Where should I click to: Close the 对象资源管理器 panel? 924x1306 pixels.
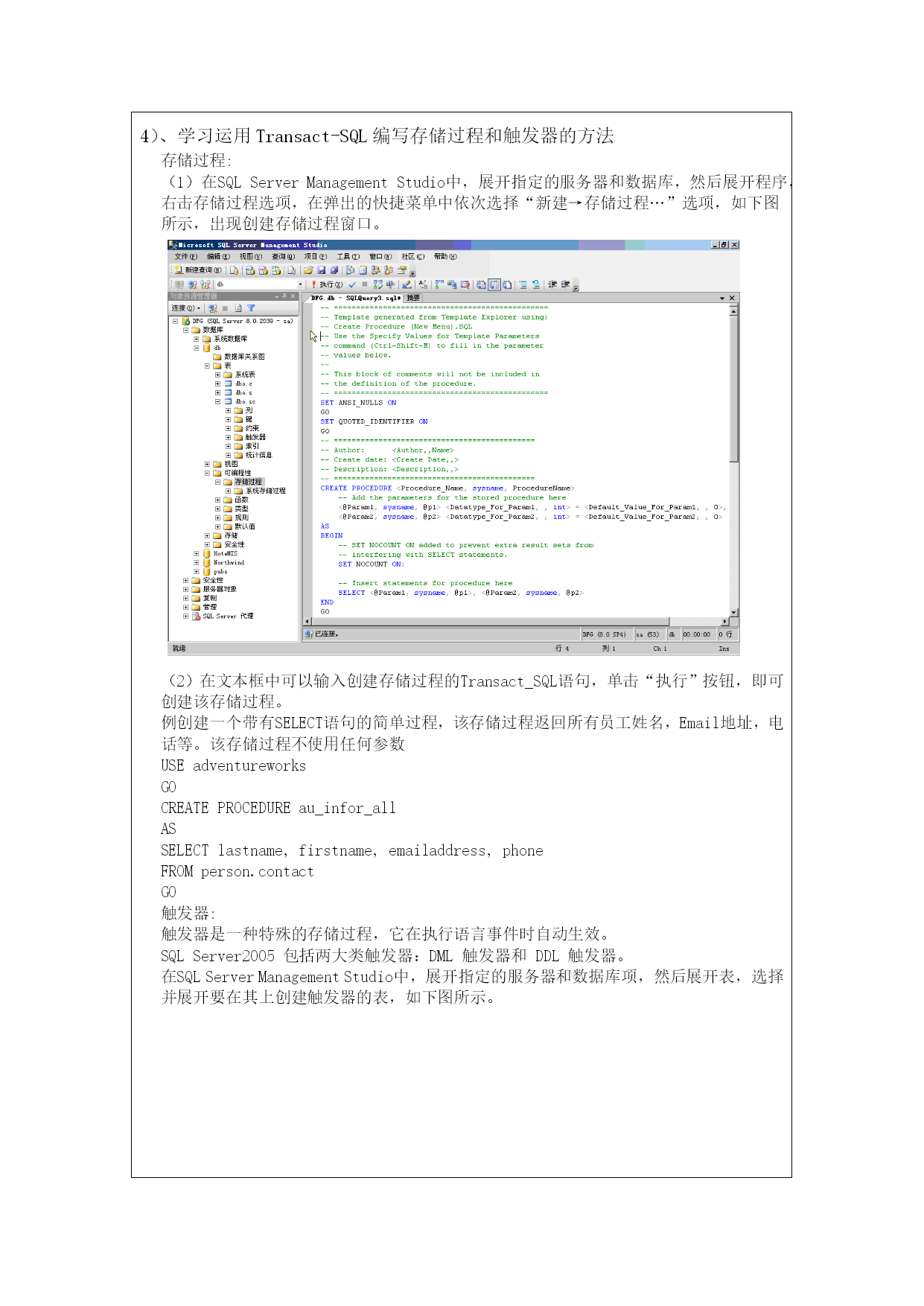coord(293,296)
